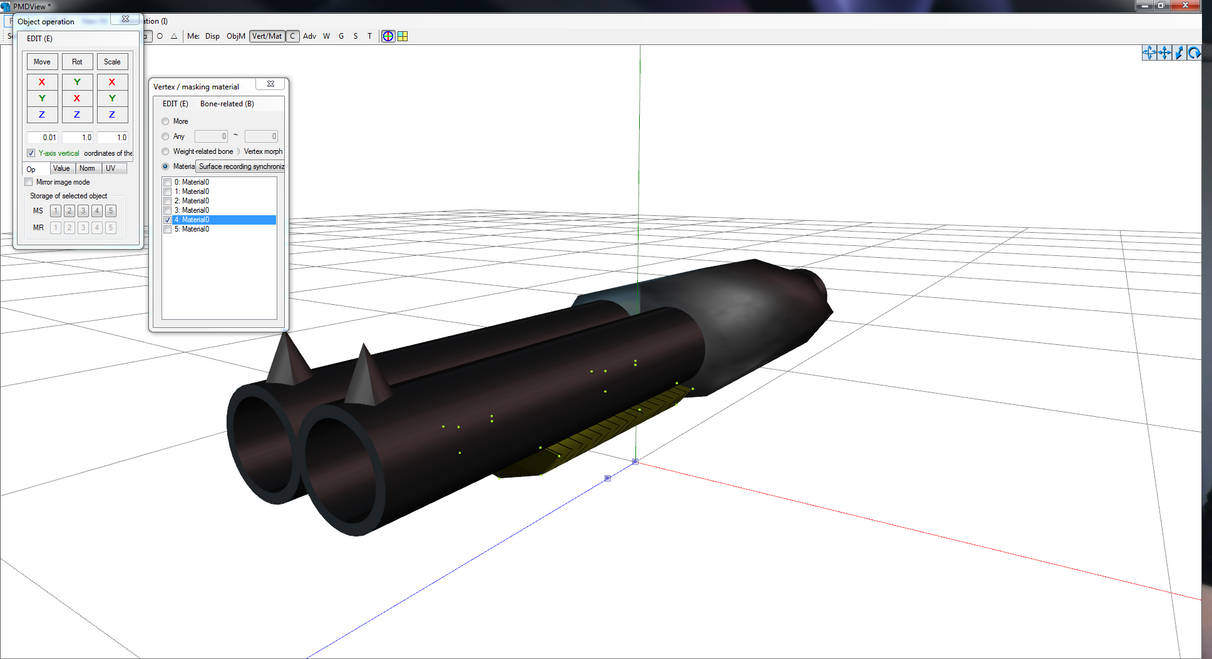Open the Bone-related (B) menu
This screenshot has width=1212, height=659.
pyautogui.click(x=227, y=104)
